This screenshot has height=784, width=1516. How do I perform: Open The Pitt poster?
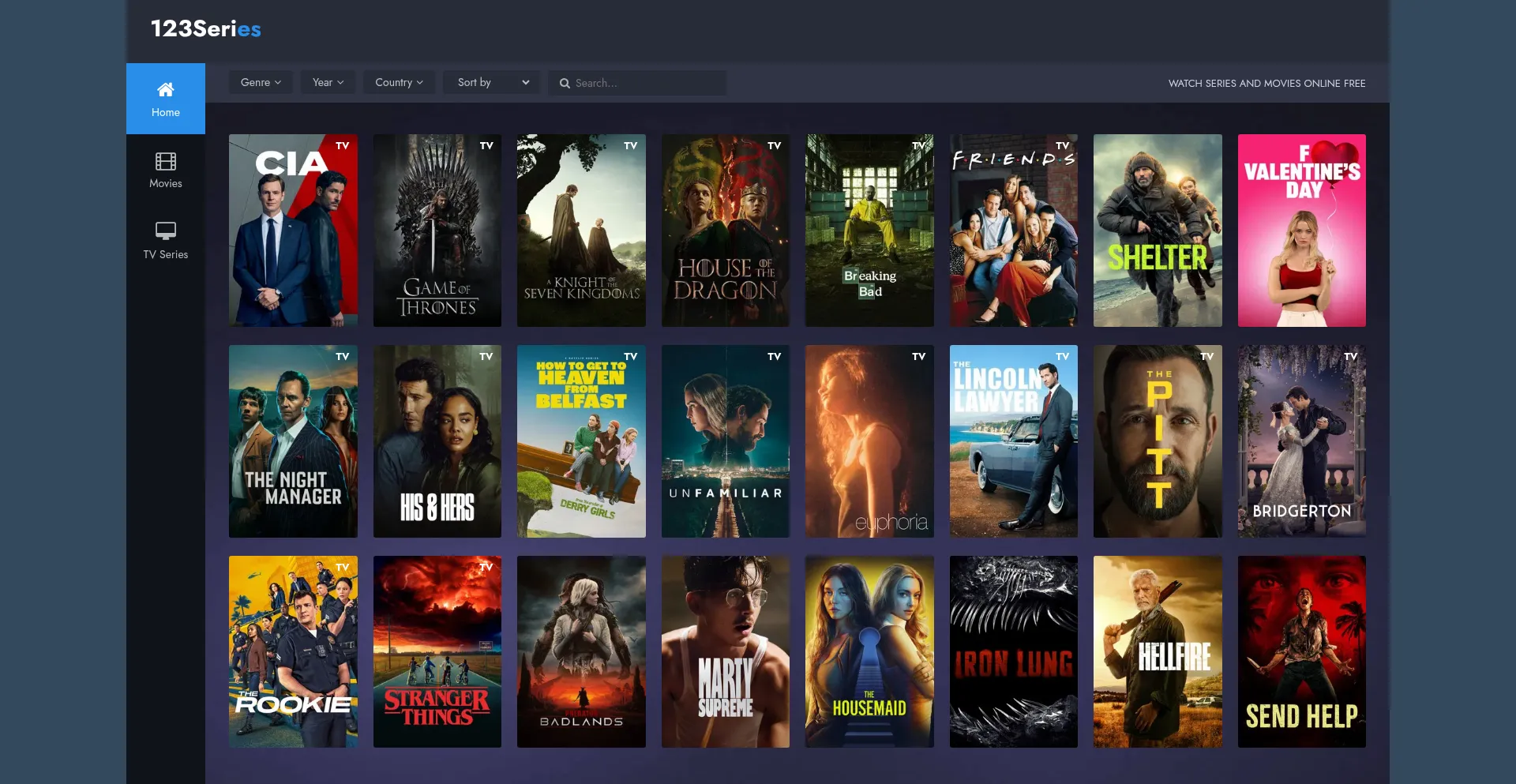1158,441
